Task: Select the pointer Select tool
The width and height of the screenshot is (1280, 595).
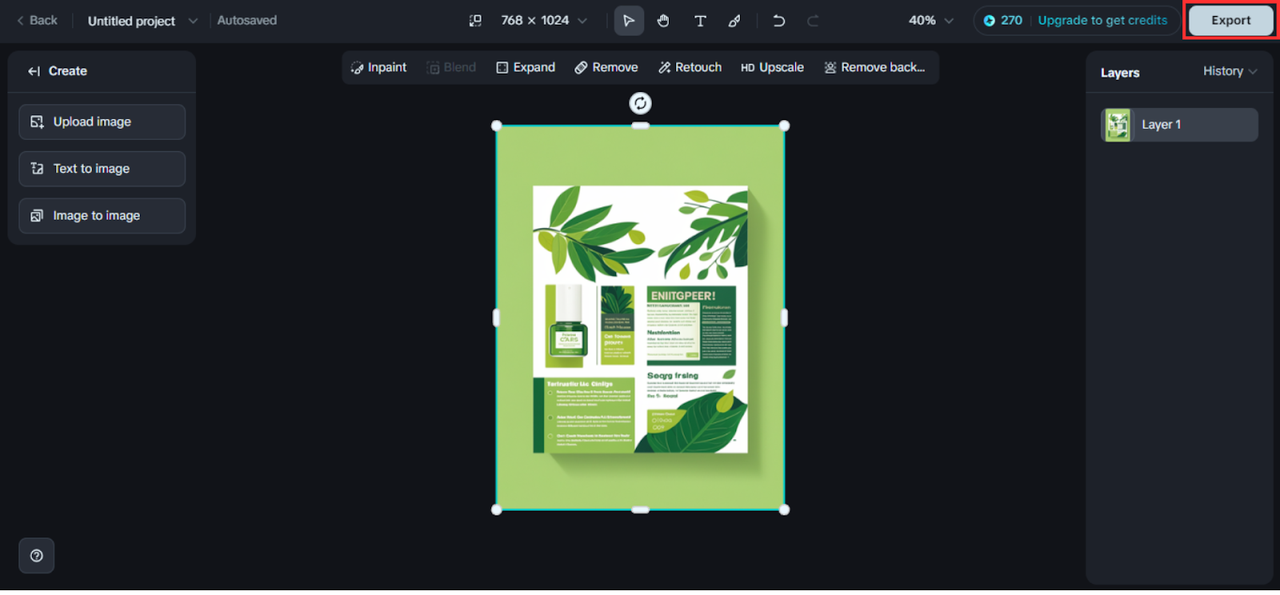Action: click(x=629, y=20)
